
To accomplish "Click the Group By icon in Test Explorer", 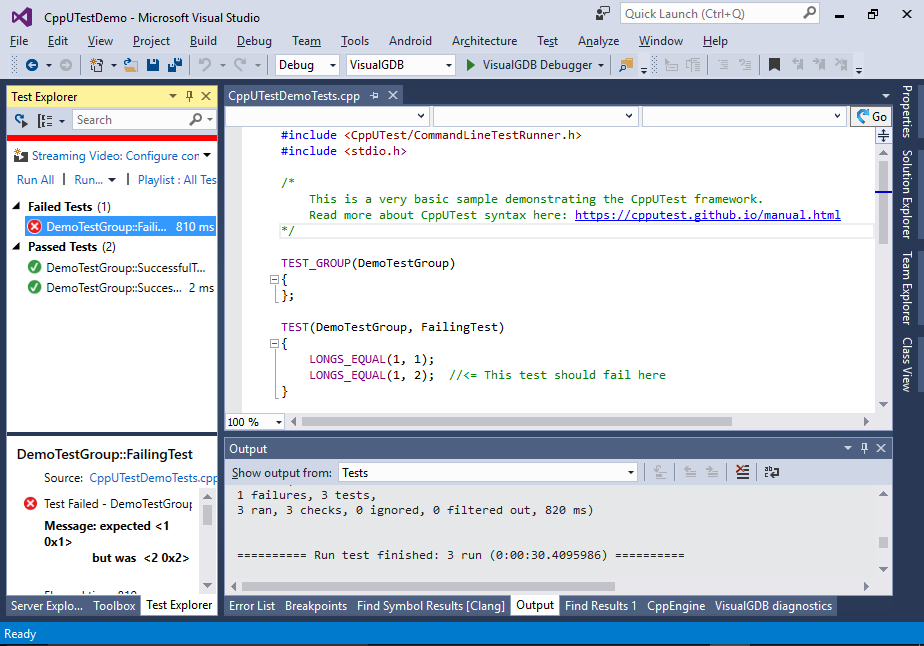I will coord(45,120).
